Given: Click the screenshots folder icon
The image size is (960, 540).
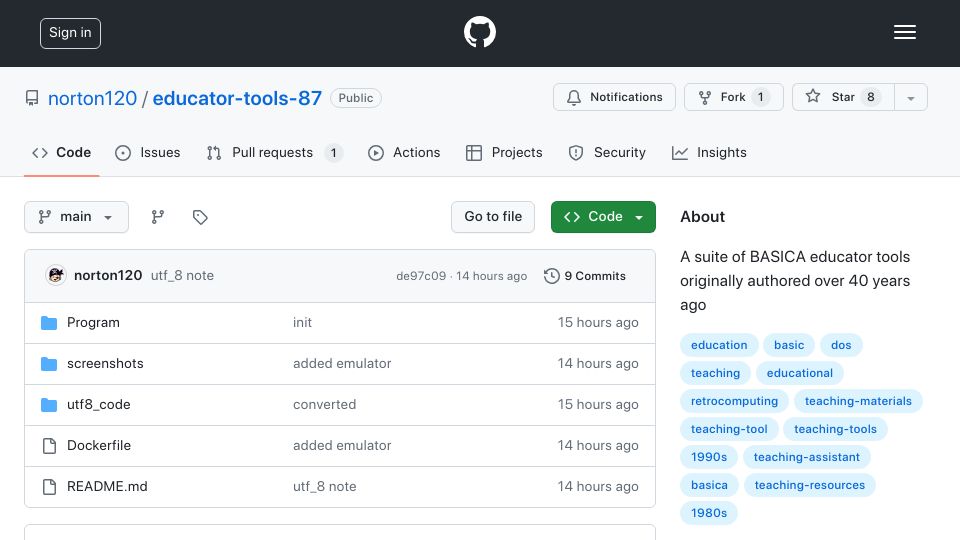Looking at the screenshot, I should 49,364.
